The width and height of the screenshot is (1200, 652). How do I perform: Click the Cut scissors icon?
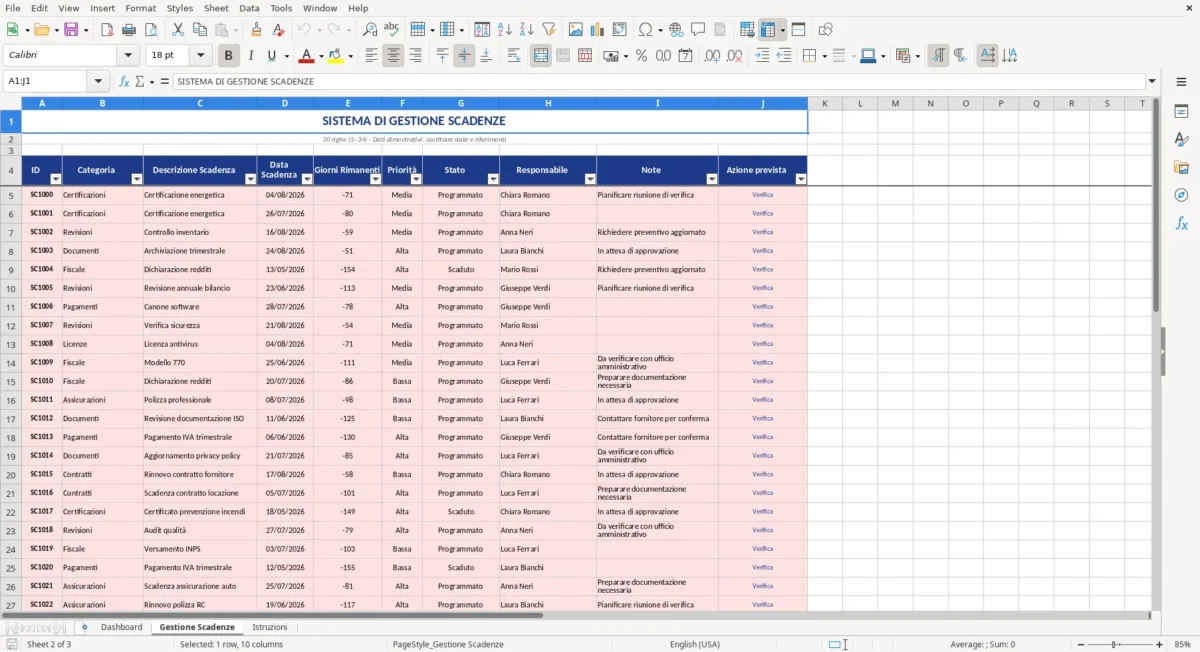(x=178, y=29)
